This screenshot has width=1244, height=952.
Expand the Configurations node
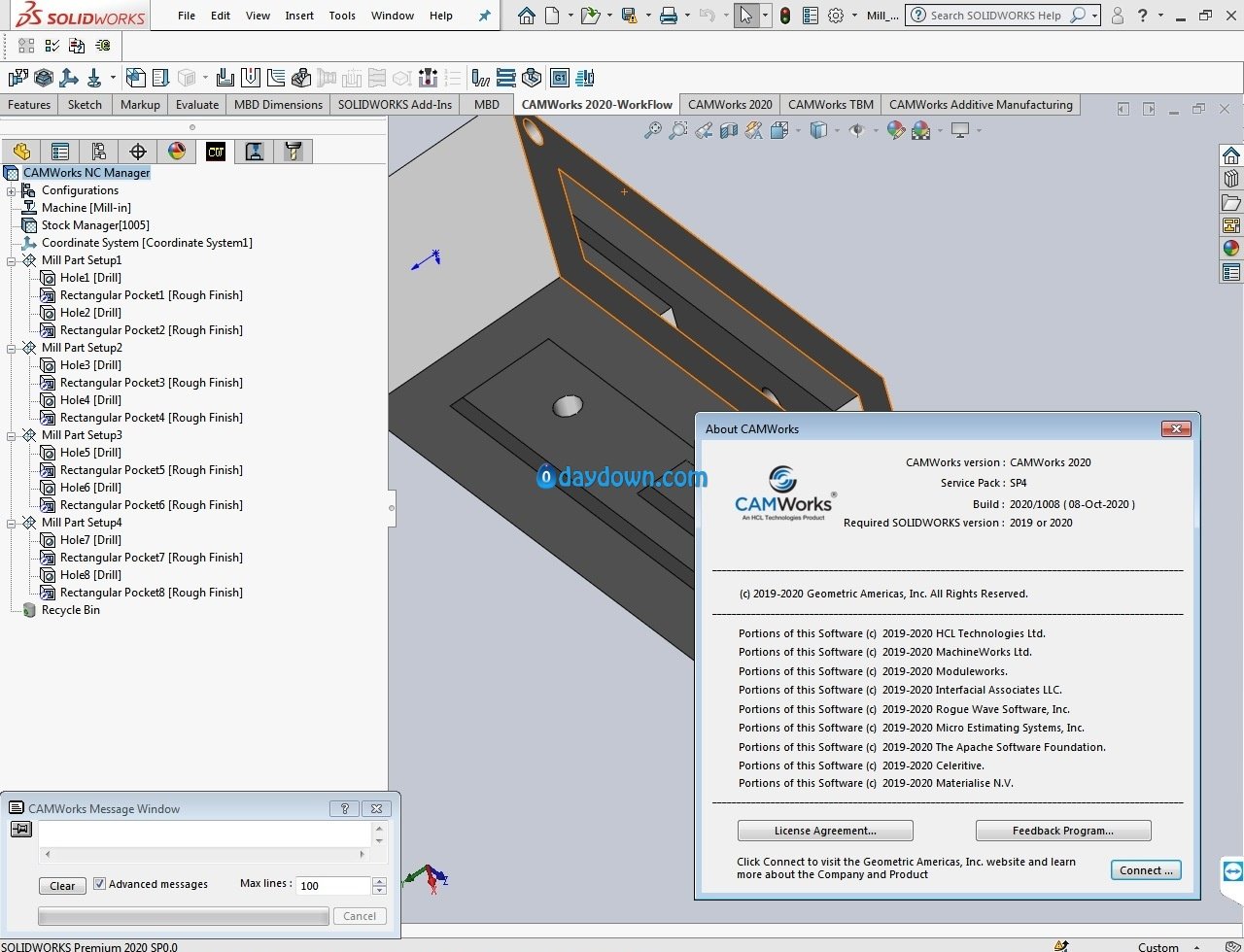[12, 190]
